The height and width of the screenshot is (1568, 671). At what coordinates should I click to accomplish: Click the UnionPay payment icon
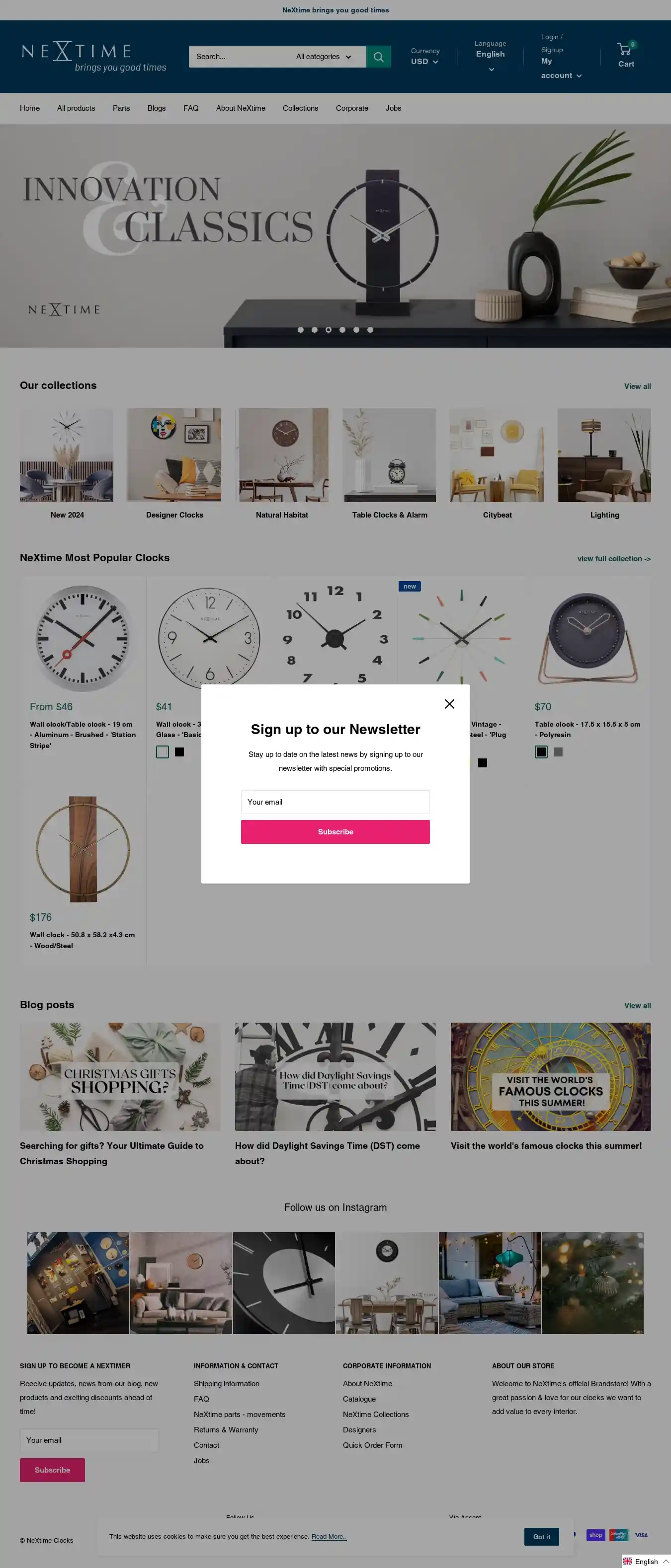tap(619, 1535)
